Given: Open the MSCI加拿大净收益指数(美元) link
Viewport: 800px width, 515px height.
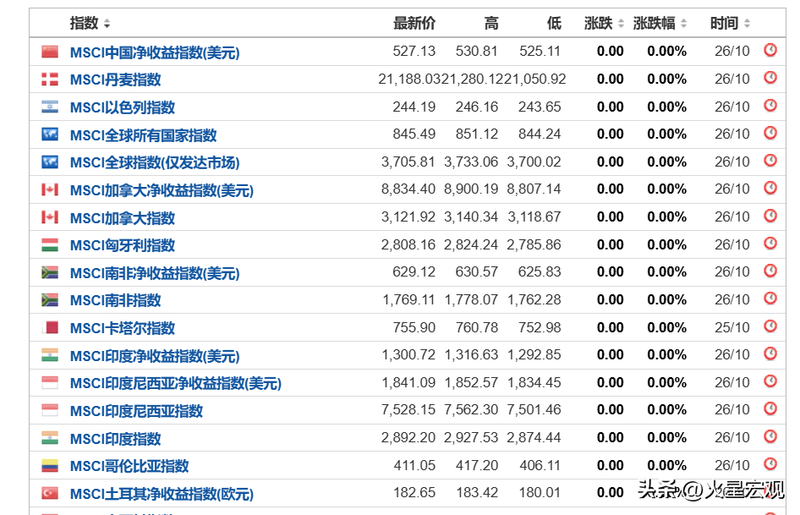Looking at the screenshot, I should (x=162, y=190).
